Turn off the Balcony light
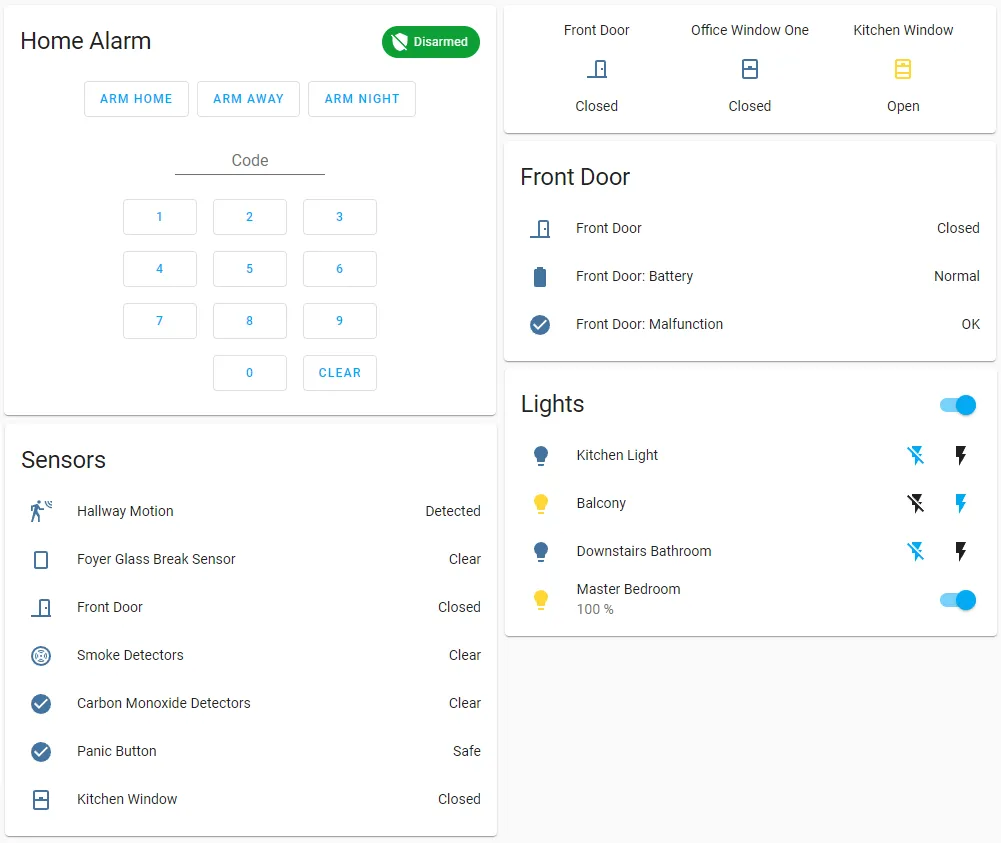Viewport: 1001px width, 843px height. 915,503
